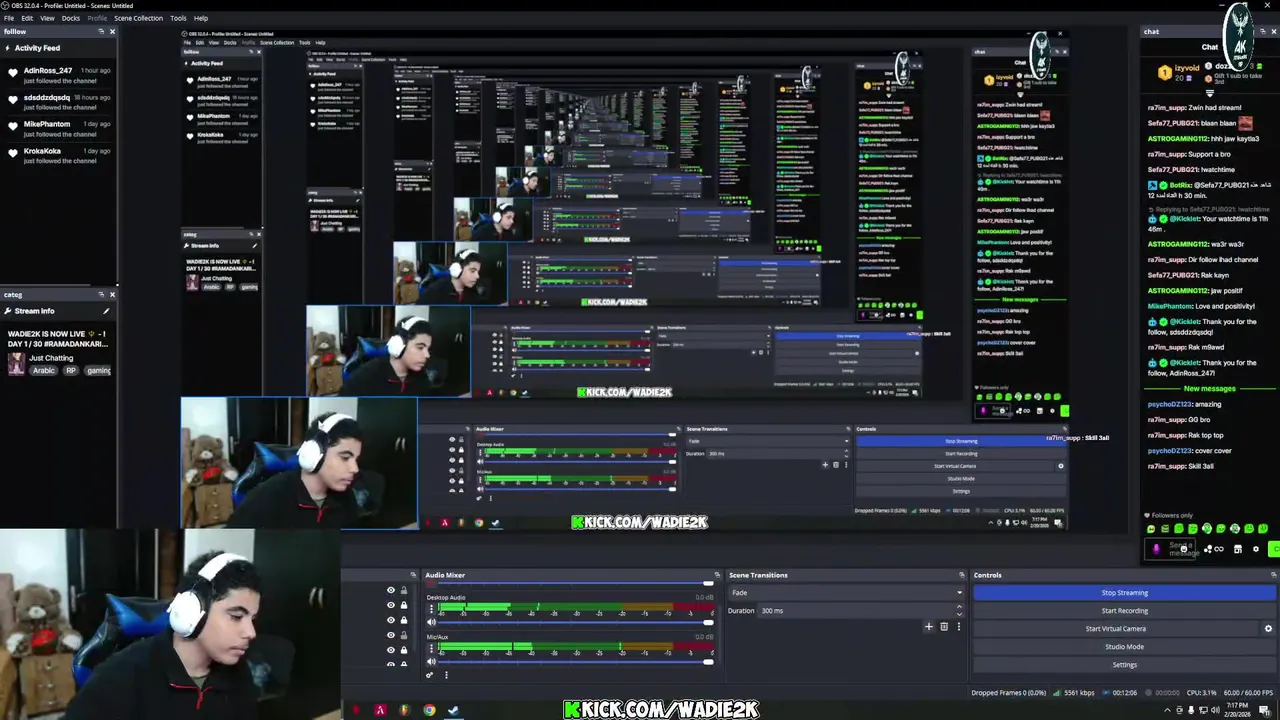
Task: Click Stop Streaming
Action: click(1125, 593)
